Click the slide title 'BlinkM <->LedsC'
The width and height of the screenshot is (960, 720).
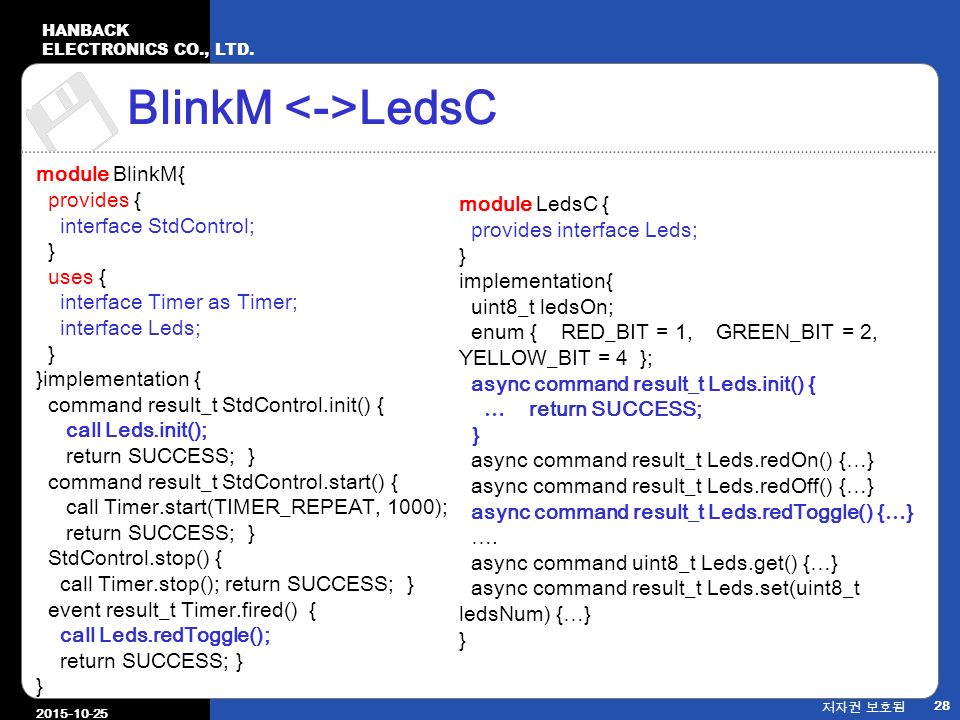tap(312, 108)
